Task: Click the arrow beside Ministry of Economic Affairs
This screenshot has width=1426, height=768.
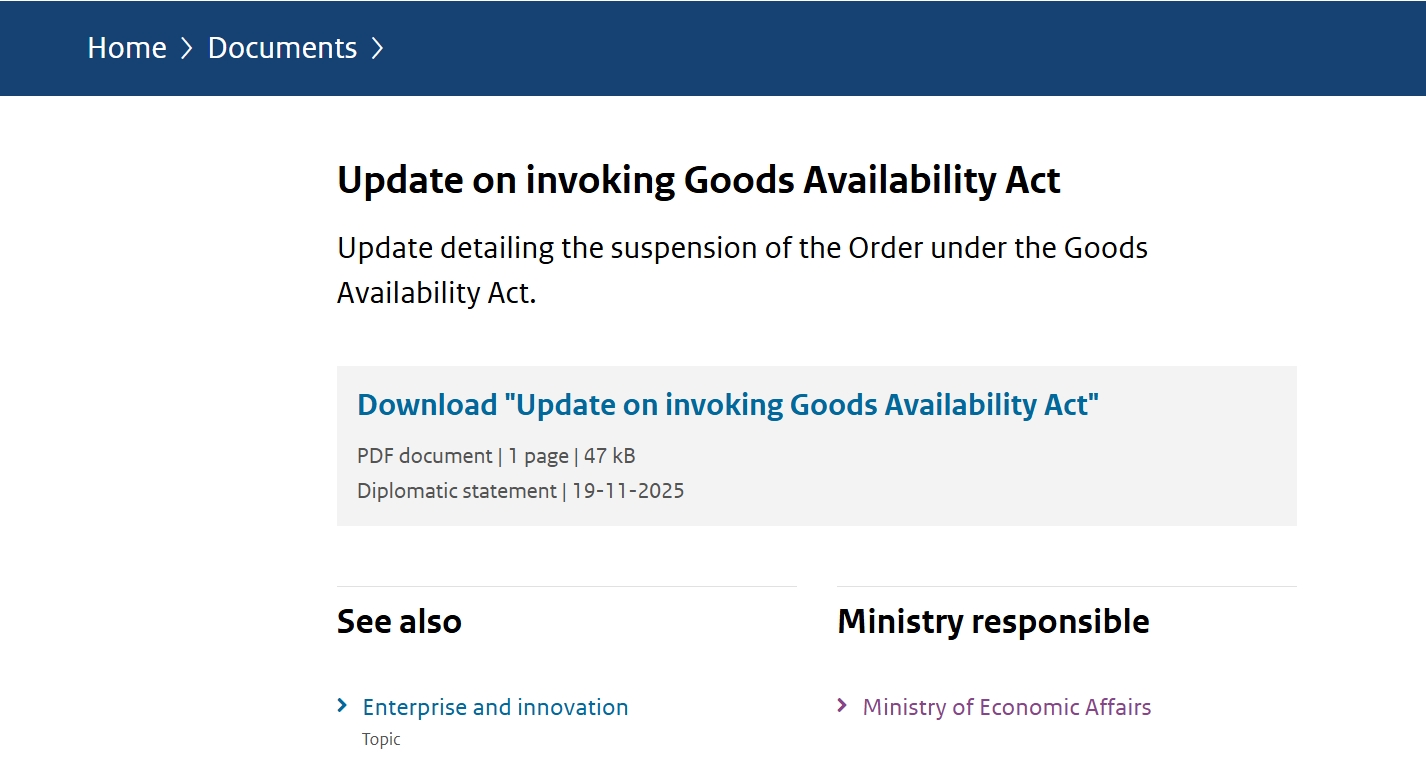Action: click(843, 706)
